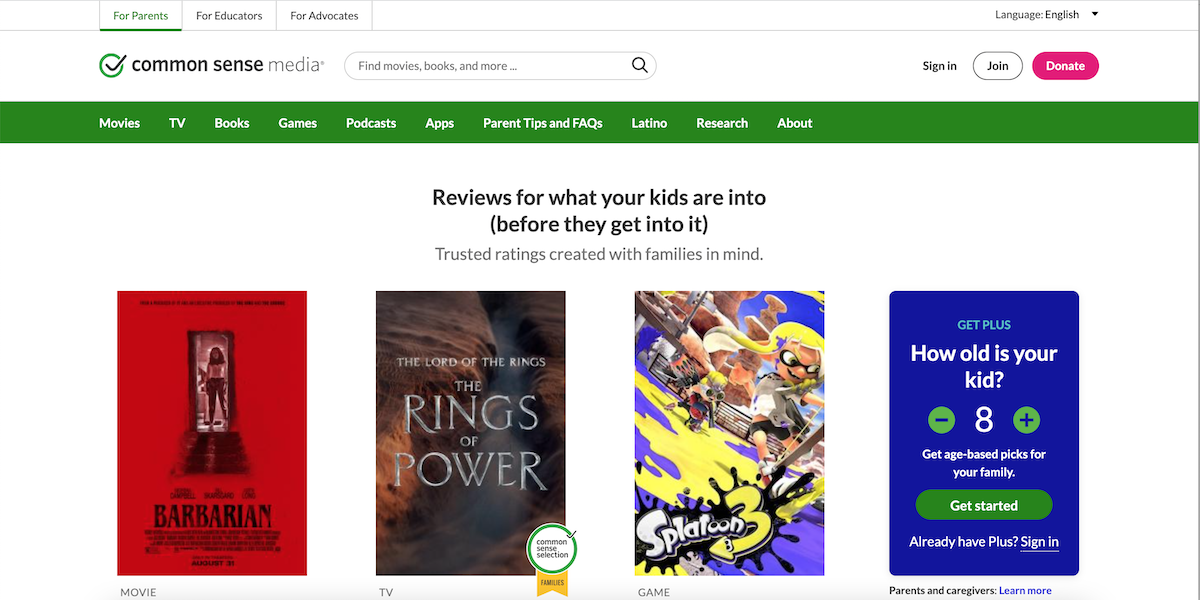Open the Barbarian movie poster
This screenshot has height=600, width=1200.
[x=212, y=433]
